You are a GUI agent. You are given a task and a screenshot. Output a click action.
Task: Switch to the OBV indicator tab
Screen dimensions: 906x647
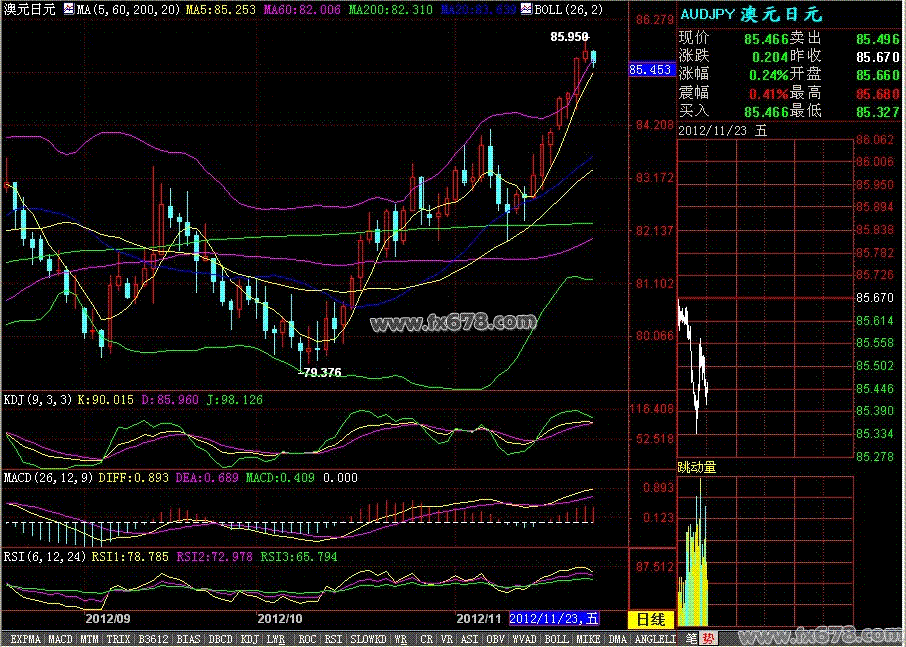tap(495, 638)
